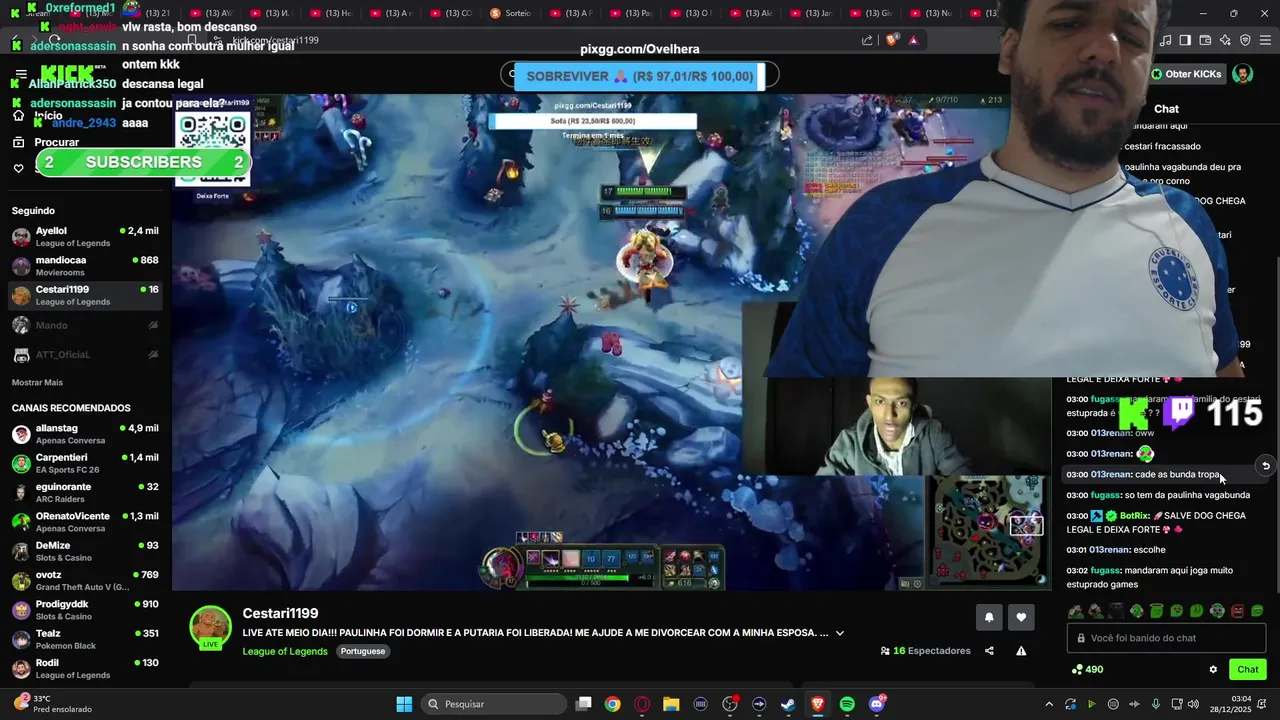
Task: Open recommended channel Carpentieri
Action: pyautogui.click(x=85, y=463)
